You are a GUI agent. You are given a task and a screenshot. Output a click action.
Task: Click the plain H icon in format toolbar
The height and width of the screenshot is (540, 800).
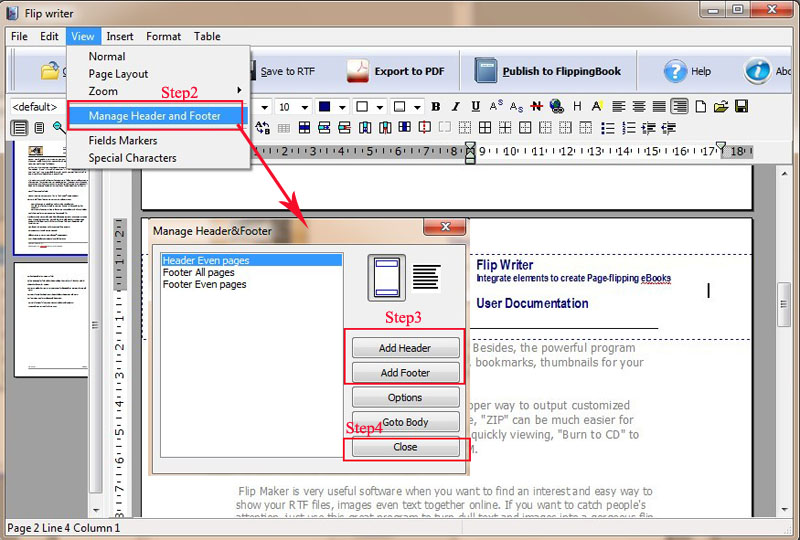[577, 107]
